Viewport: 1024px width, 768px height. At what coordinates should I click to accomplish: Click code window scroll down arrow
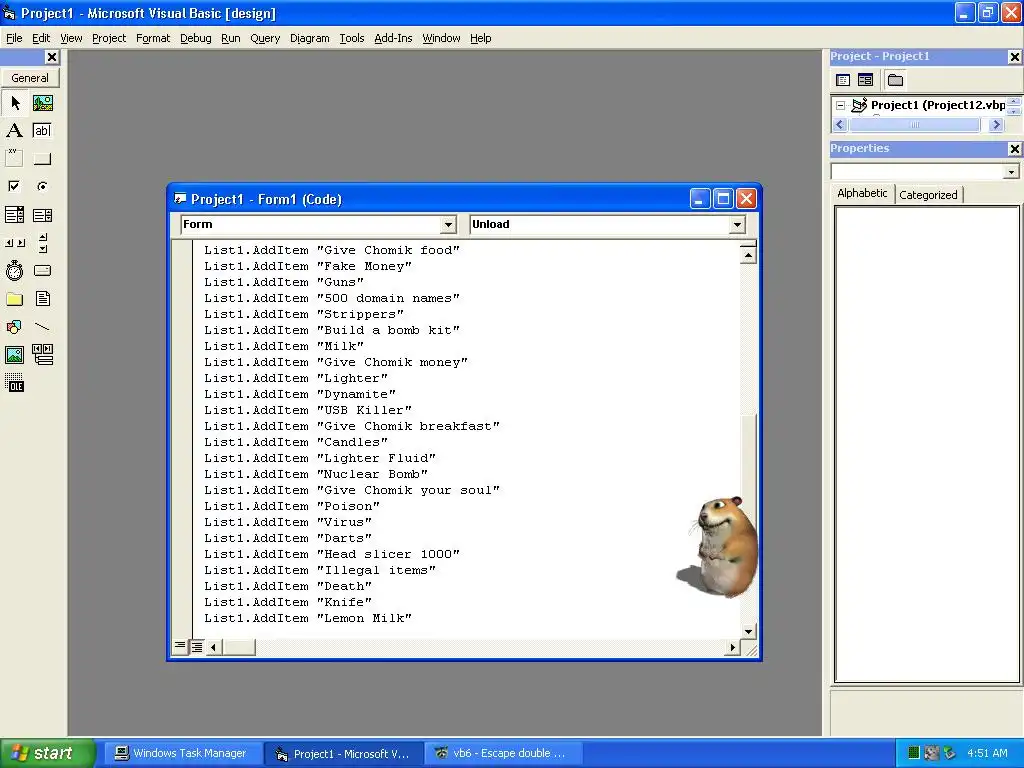(x=748, y=632)
